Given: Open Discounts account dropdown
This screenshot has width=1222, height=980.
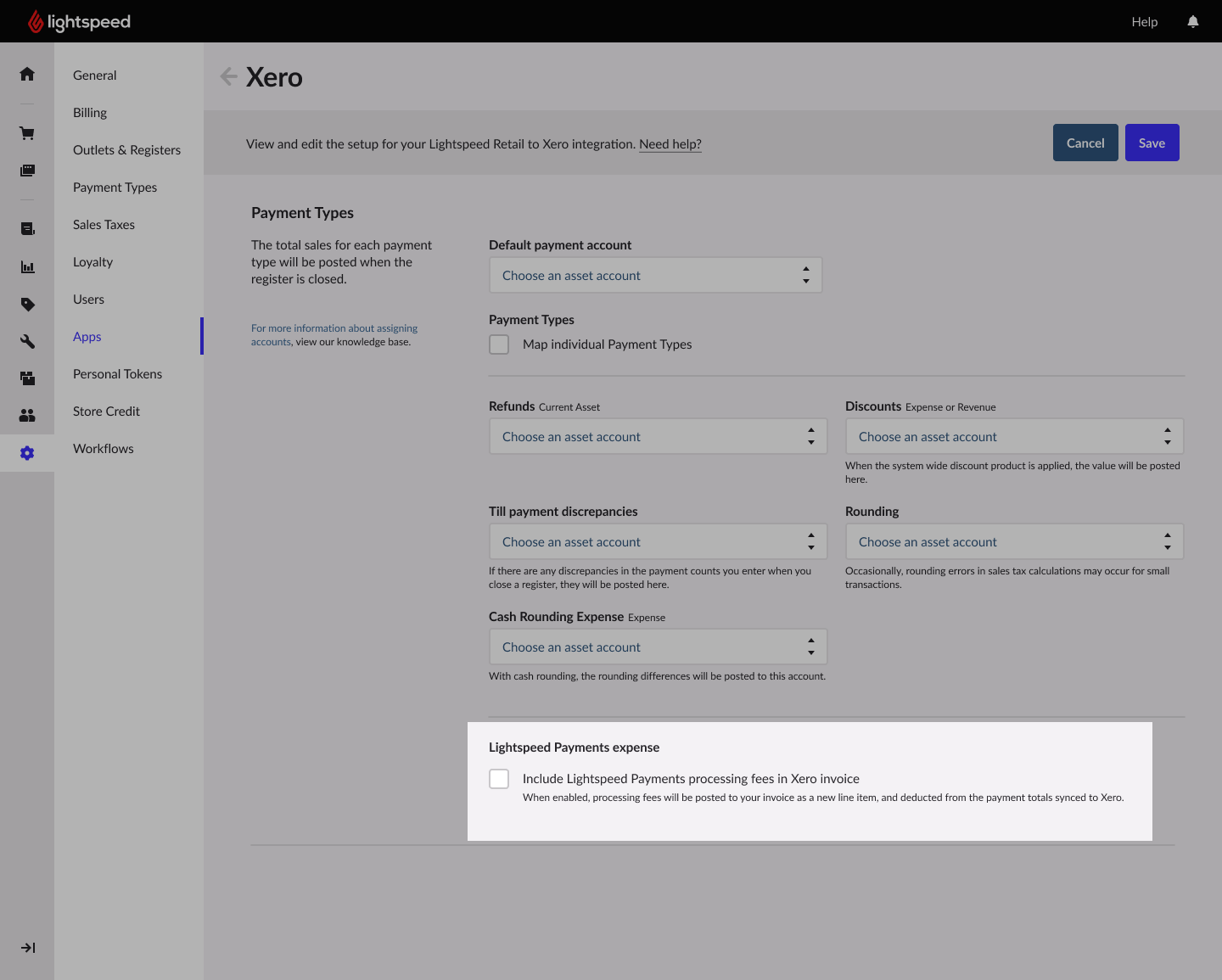Looking at the screenshot, I should (x=1014, y=436).
